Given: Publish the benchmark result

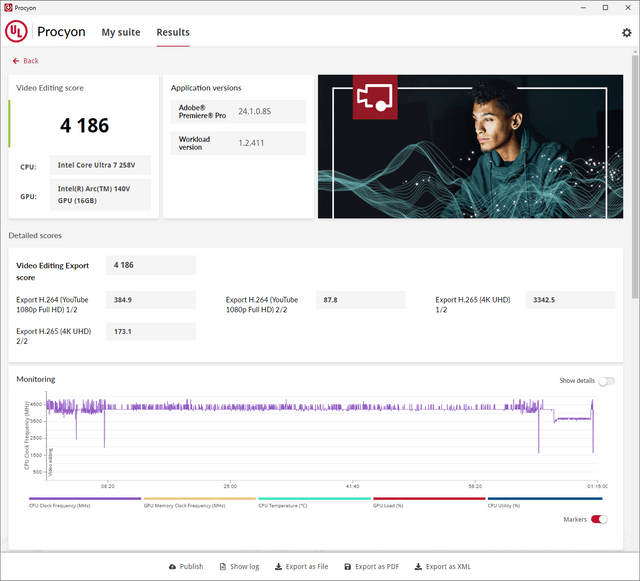Looking at the screenshot, I should point(186,567).
